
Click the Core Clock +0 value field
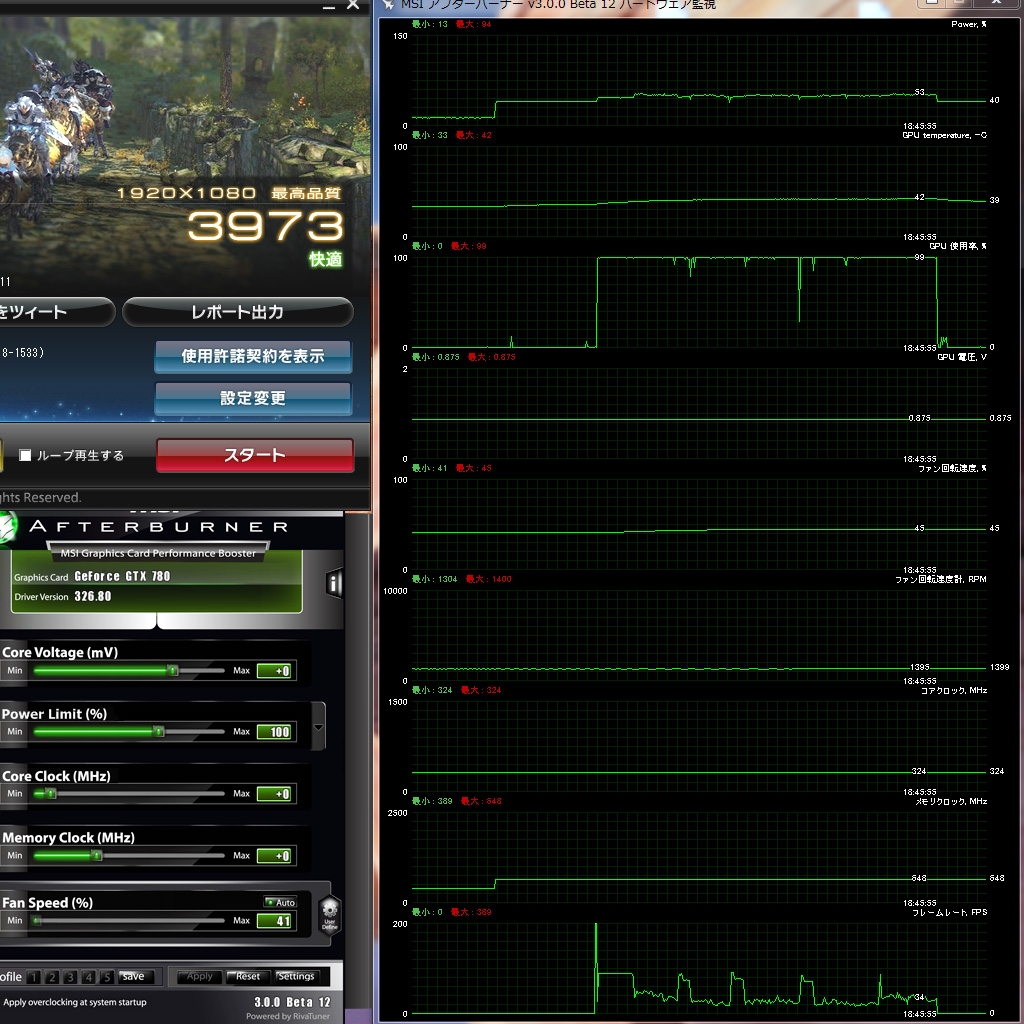[274, 793]
